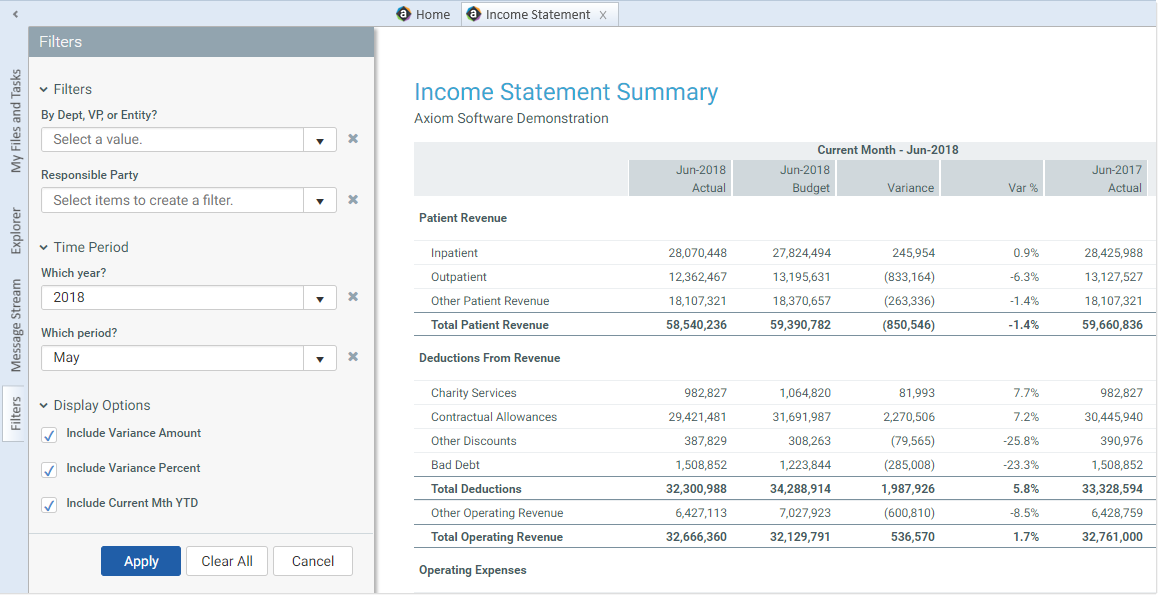Collapse the Filters section

coord(44,90)
